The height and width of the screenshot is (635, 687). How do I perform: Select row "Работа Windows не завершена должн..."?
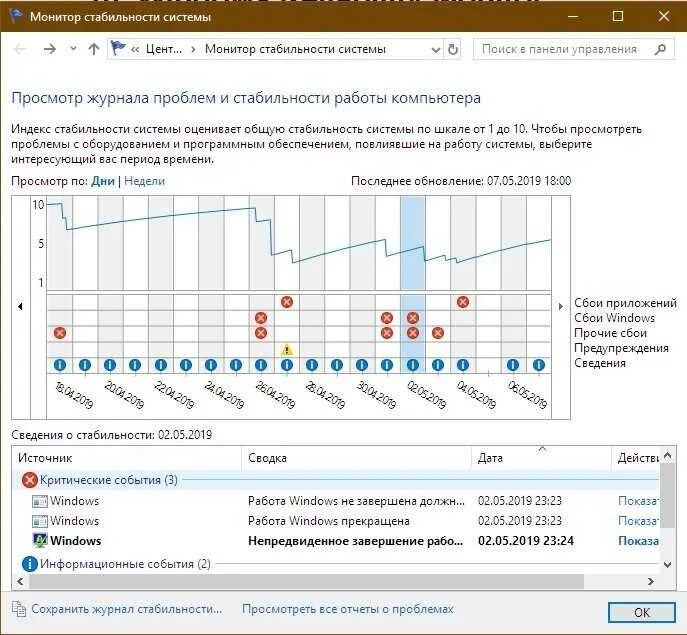336,500
